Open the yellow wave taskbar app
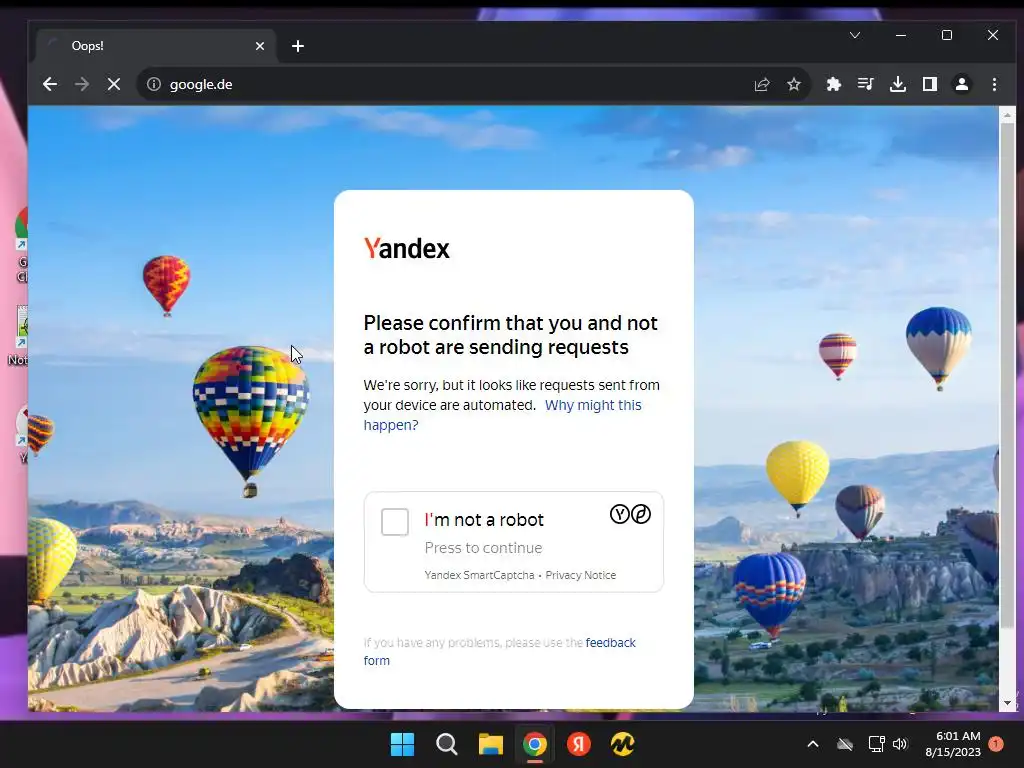This screenshot has height=768, width=1024. [622, 744]
